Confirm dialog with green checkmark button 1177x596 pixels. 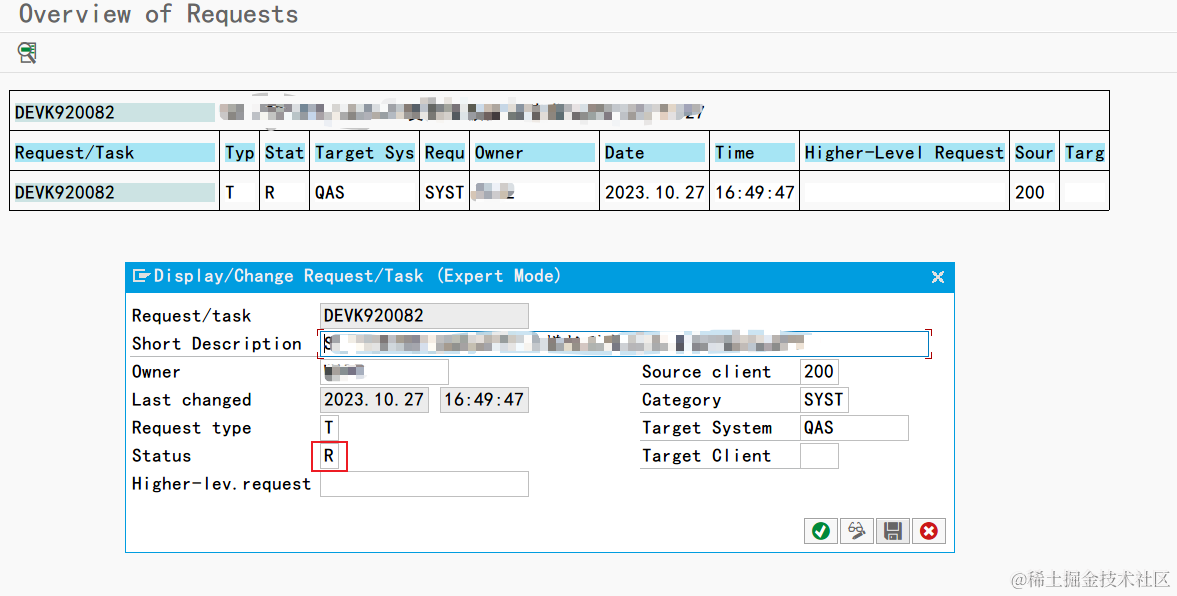click(820, 531)
